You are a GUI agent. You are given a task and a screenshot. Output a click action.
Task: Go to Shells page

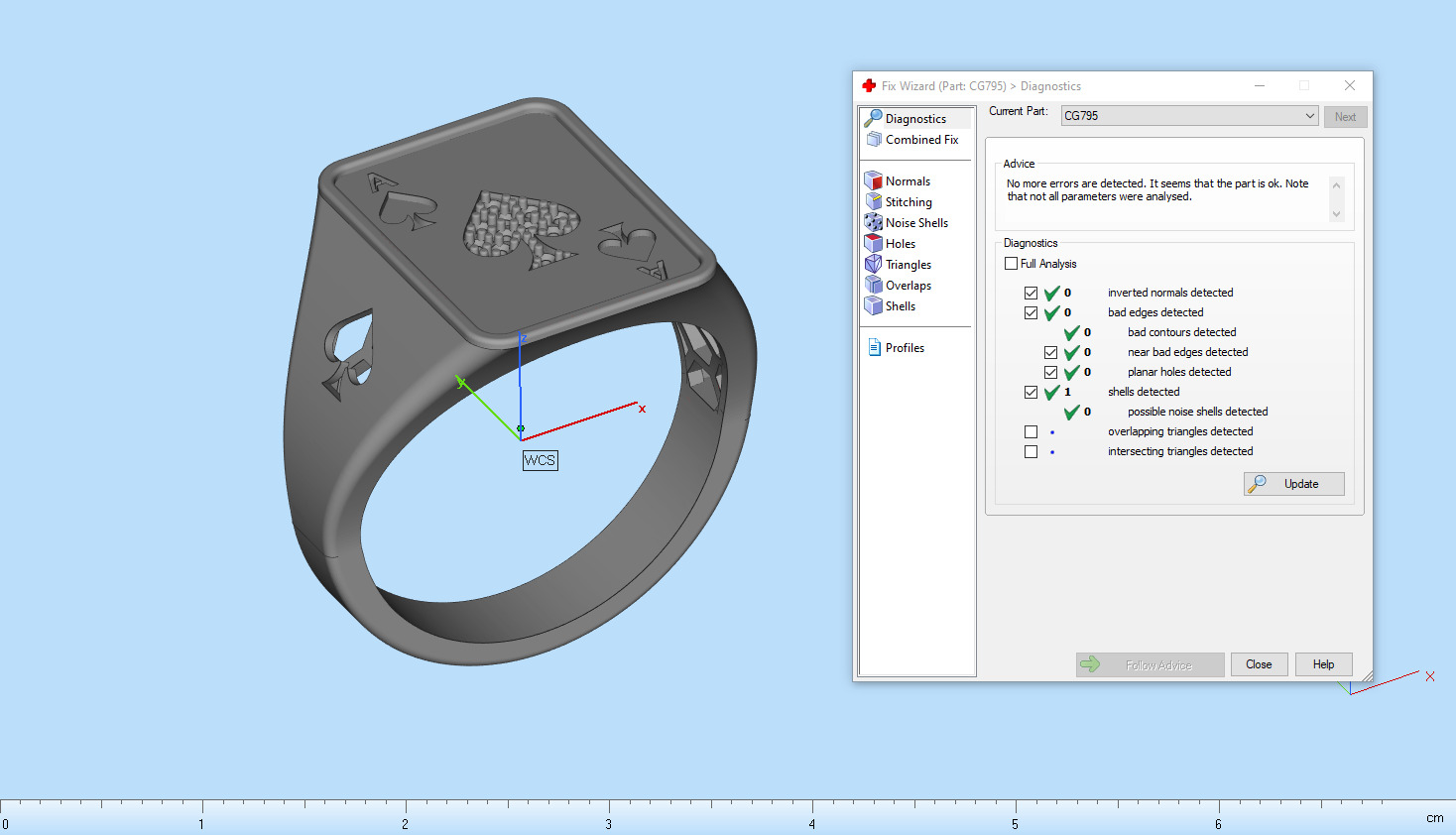click(x=901, y=306)
